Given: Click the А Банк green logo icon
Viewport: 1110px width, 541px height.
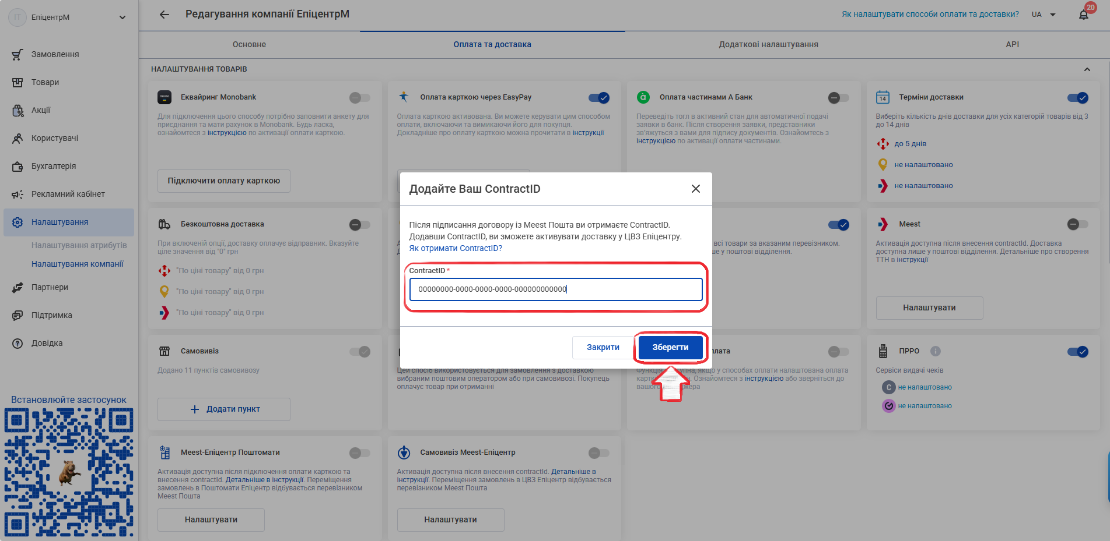Looking at the screenshot, I should coord(643,97).
